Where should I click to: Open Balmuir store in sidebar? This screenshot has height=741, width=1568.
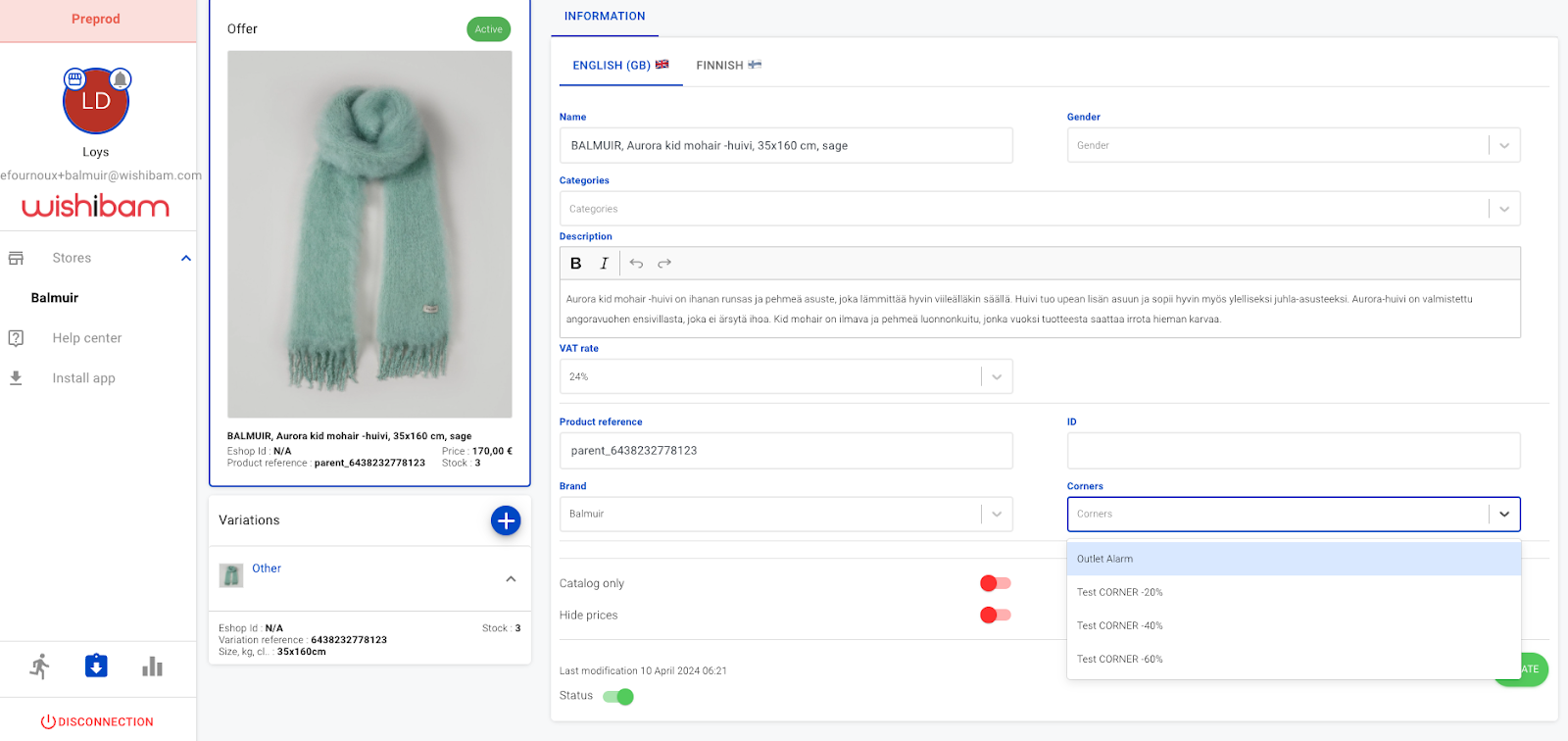click(55, 298)
